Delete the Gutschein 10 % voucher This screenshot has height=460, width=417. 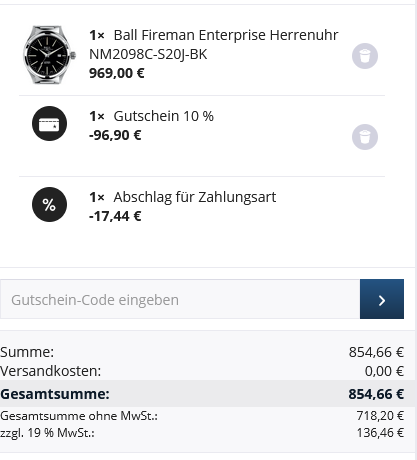coord(365,137)
